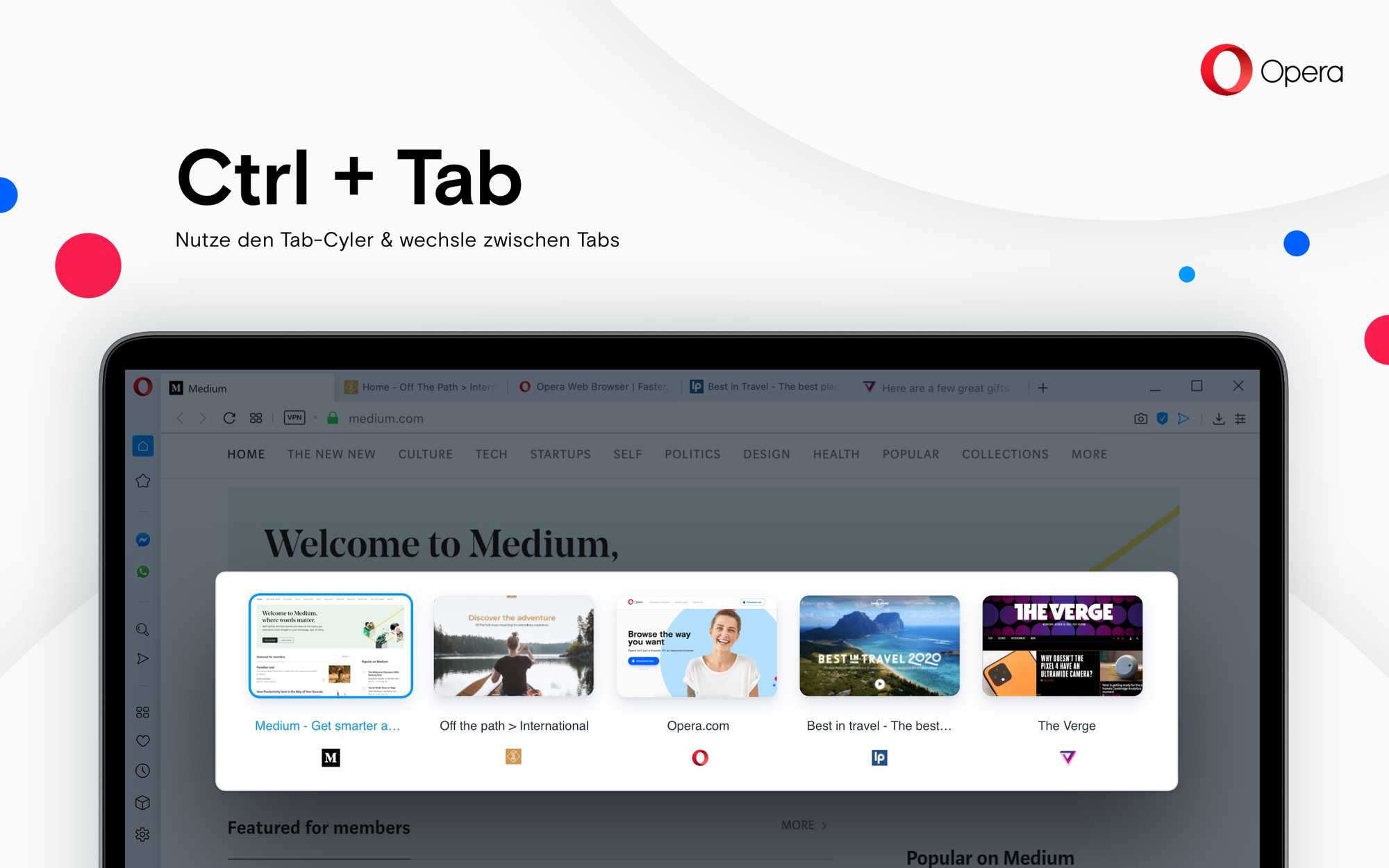Click The Verge favicon in cycler
1389x868 pixels.
[x=1067, y=758]
